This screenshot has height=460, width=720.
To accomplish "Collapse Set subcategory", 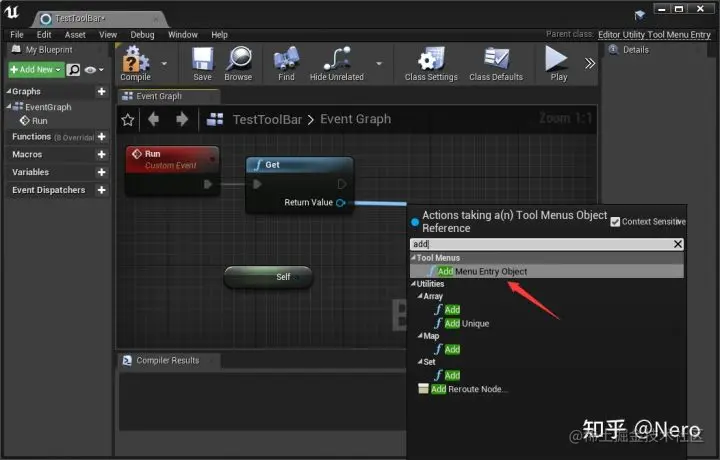I will click(420, 362).
